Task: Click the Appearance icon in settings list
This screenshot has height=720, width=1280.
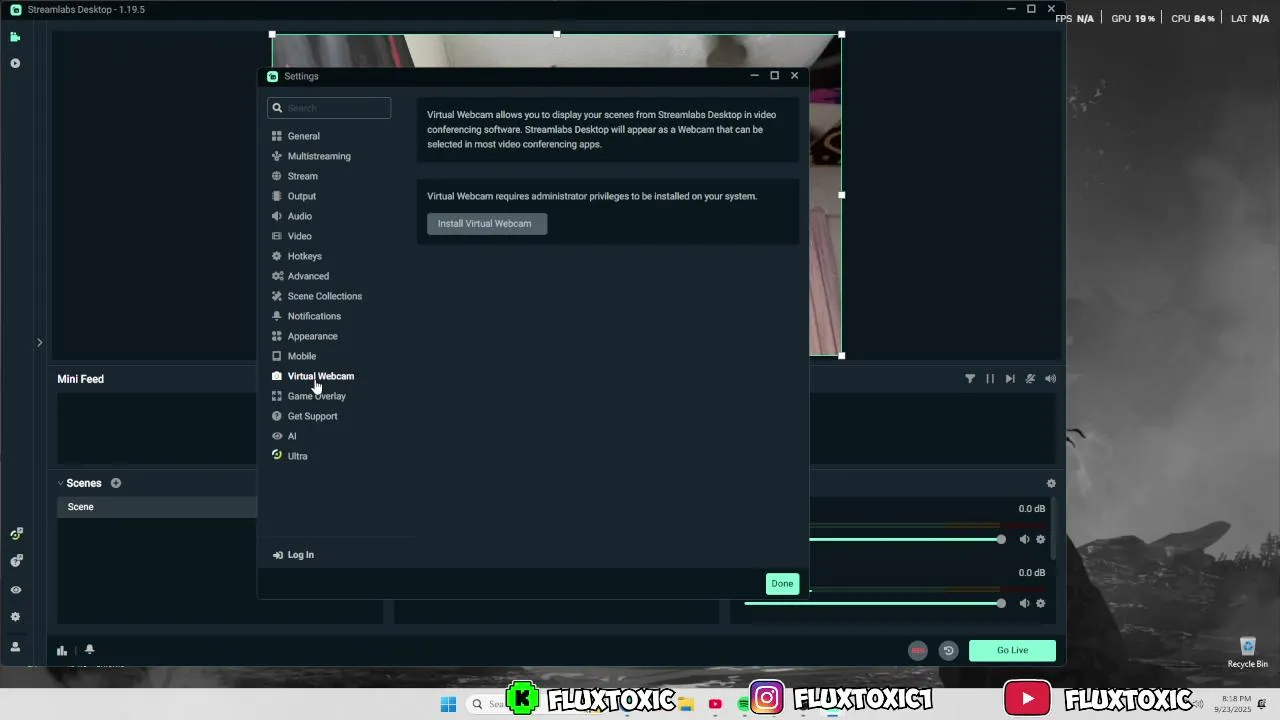Action: tap(277, 336)
